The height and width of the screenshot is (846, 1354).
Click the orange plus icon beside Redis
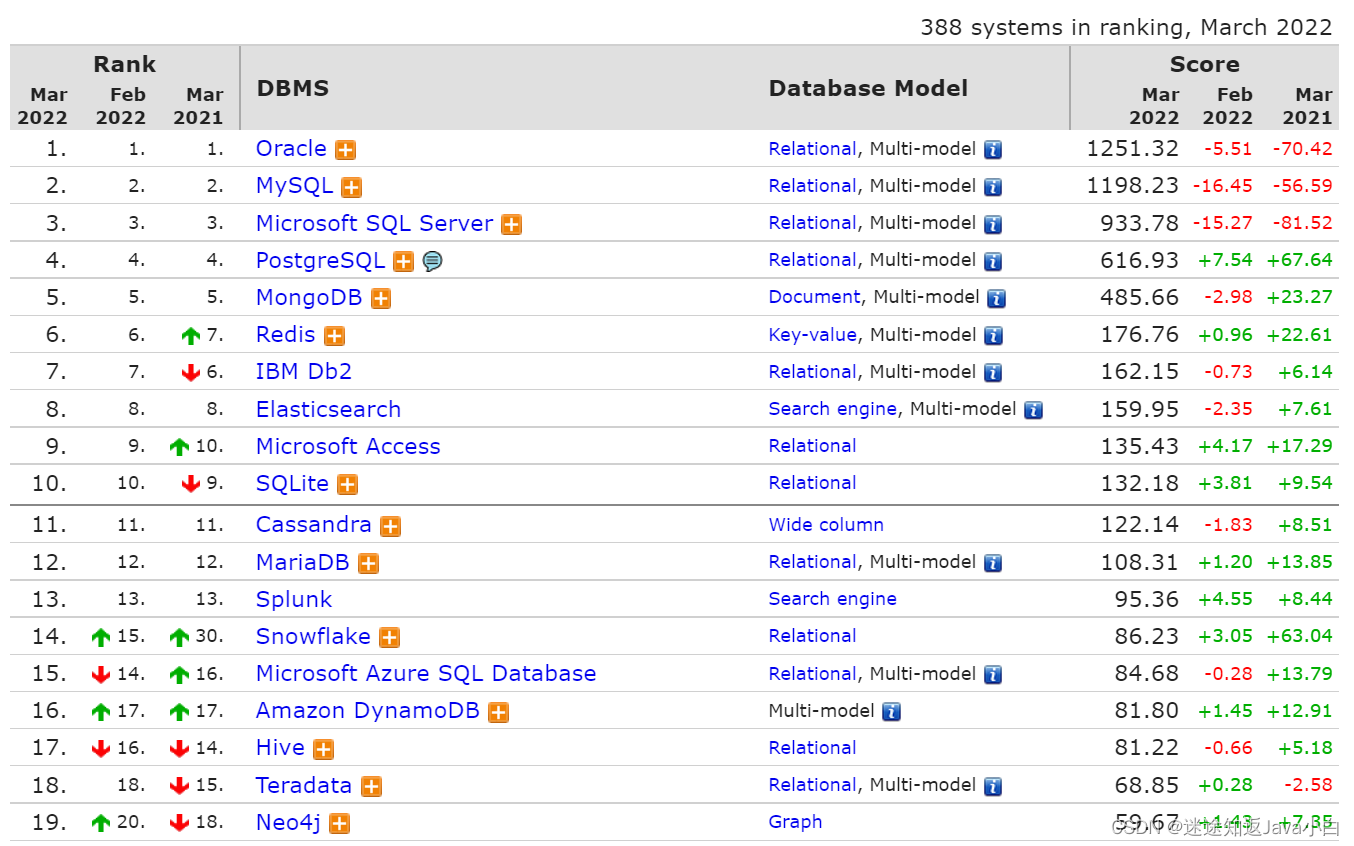(x=335, y=336)
